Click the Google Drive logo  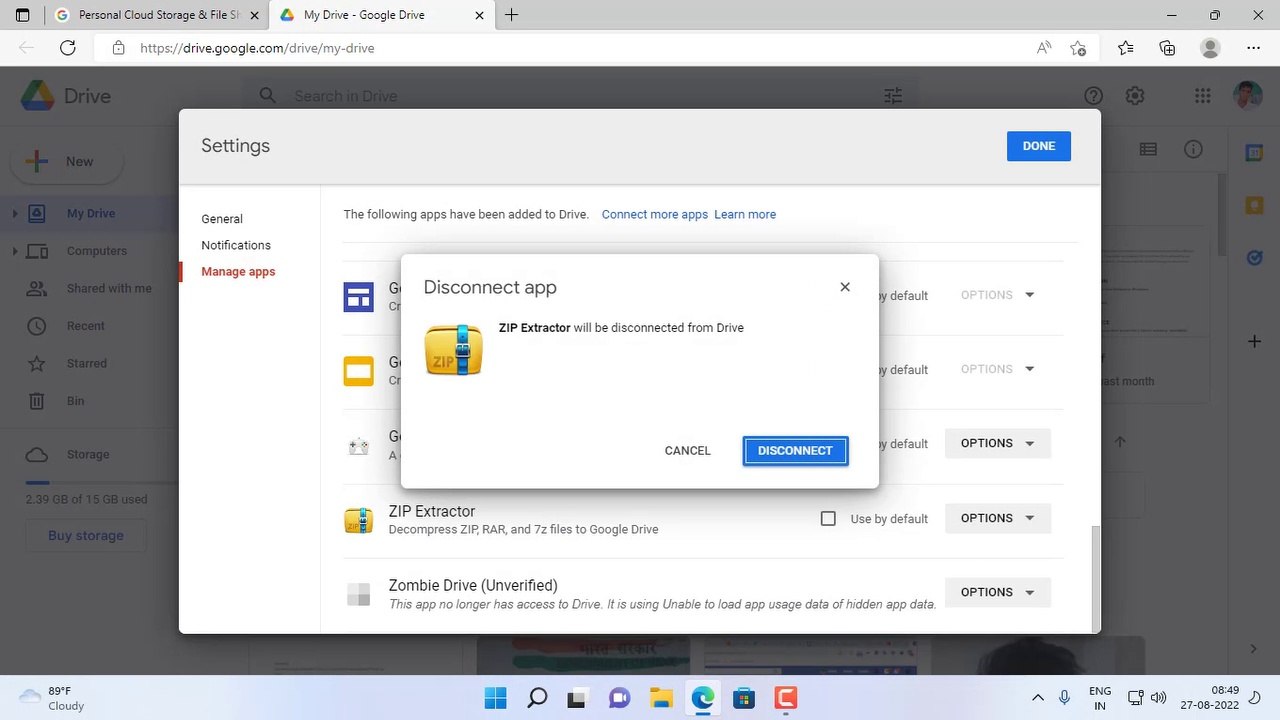point(38,96)
